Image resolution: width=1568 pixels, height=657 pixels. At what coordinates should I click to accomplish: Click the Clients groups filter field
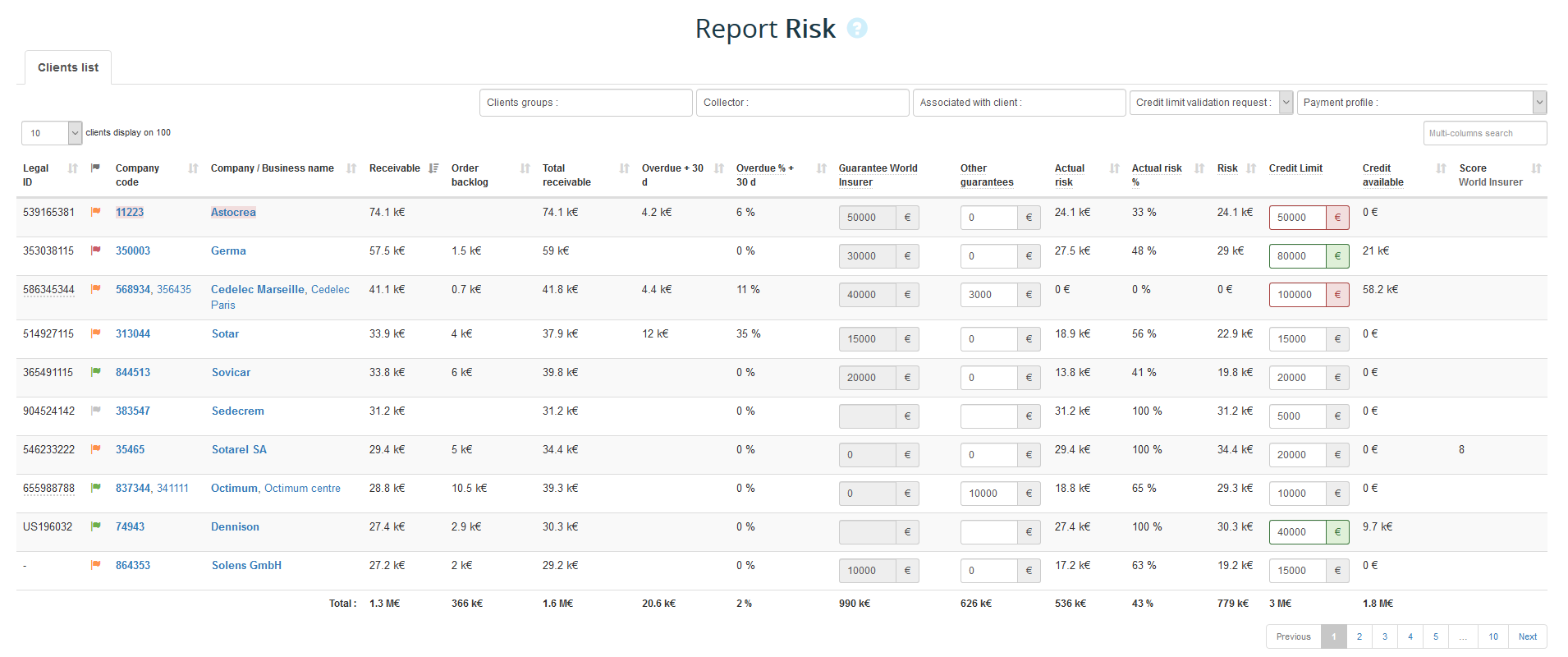point(585,103)
